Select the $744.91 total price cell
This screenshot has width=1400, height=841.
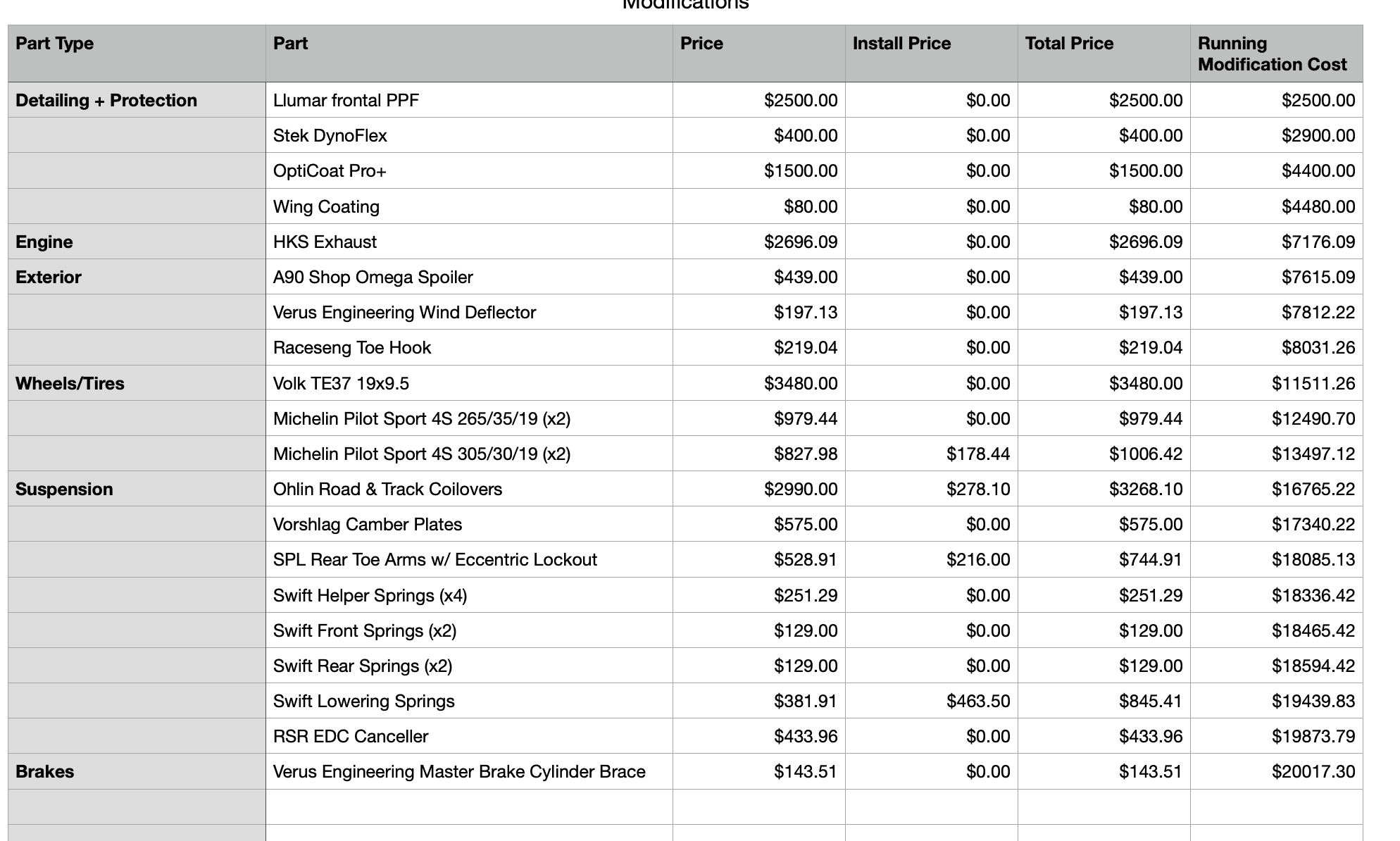[1104, 559]
